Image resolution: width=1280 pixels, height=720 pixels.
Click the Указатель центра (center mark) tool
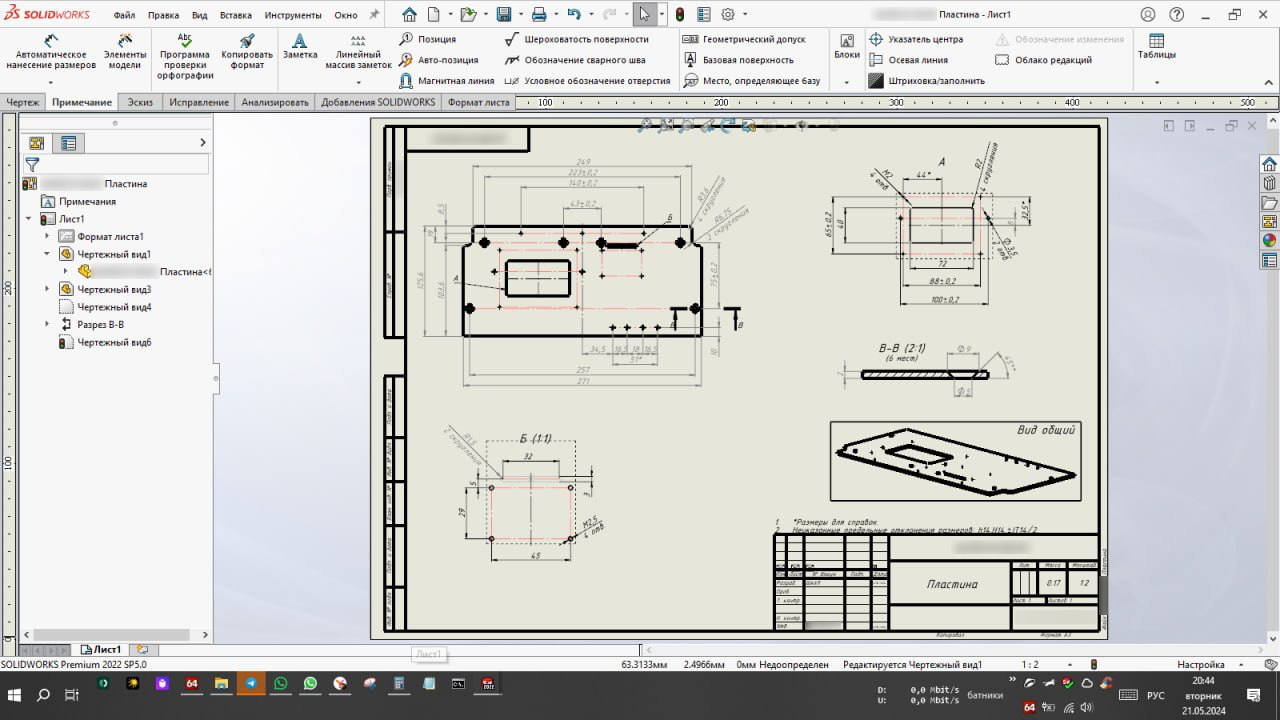[x=925, y=39]
